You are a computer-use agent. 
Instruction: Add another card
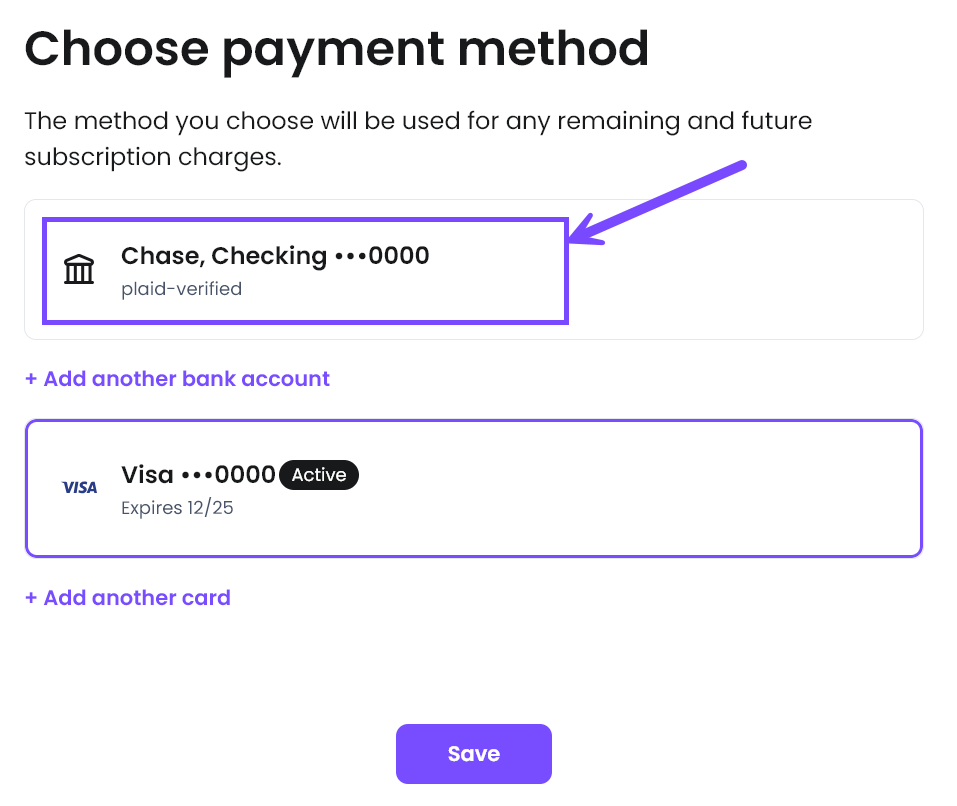(128, 598)
